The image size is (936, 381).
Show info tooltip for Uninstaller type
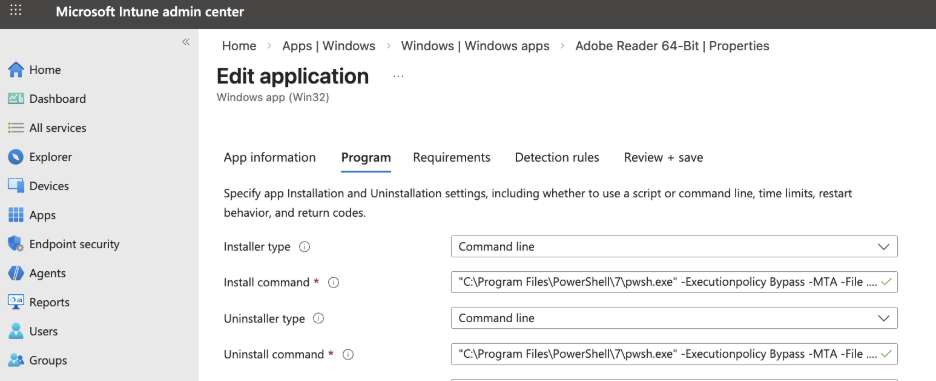[319, 318]
